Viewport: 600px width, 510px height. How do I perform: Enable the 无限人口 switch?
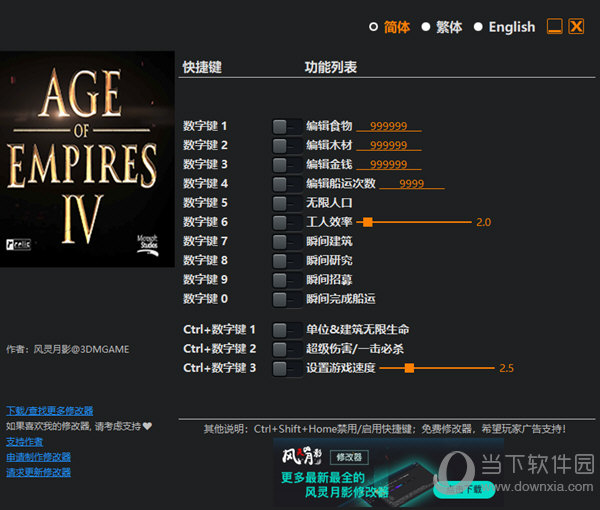click(x=287, y=203)
